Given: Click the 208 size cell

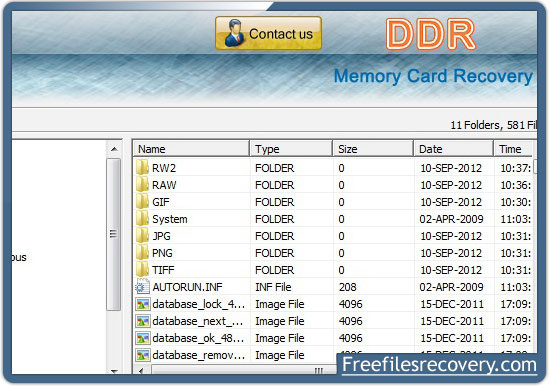Looking at the screenshot, I should tap(348, 287).
